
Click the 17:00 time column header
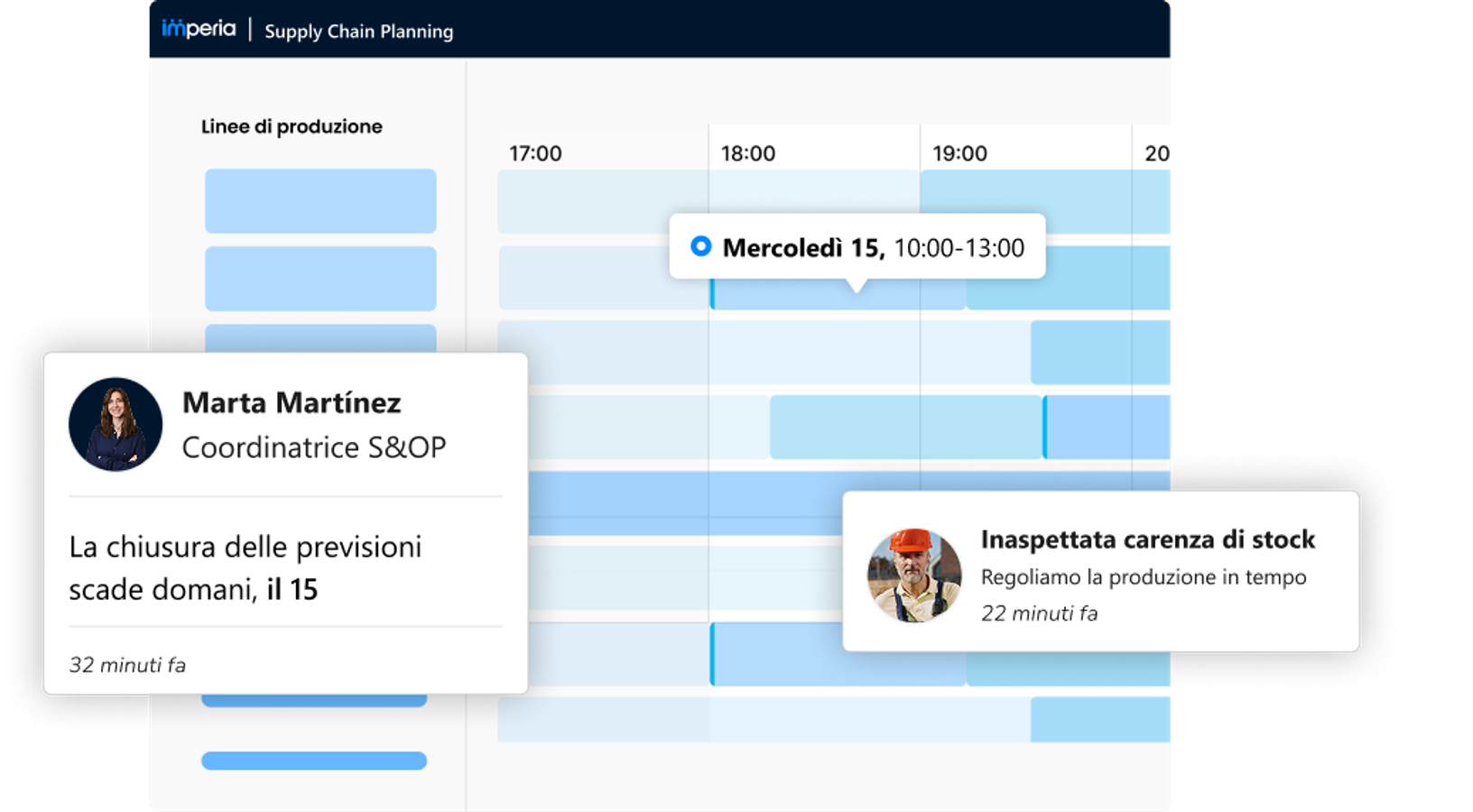pyautogui.click(x=535, y=153)
